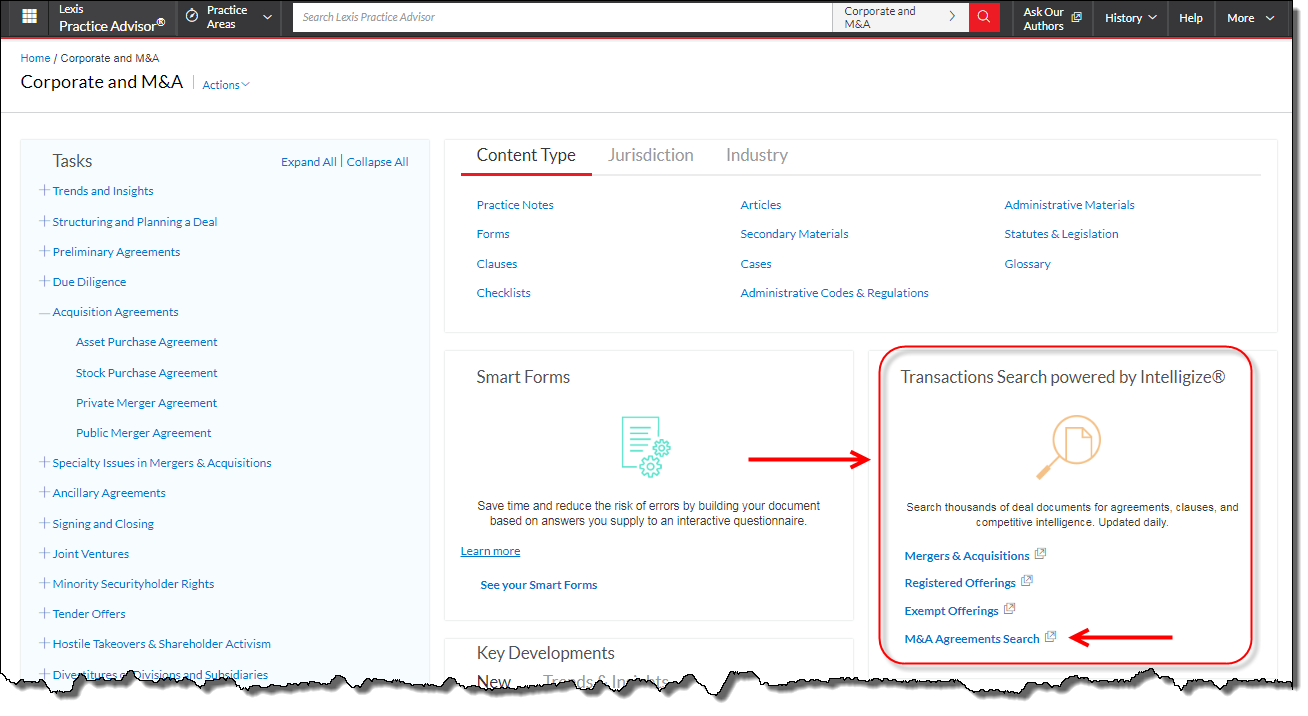Image resolution: width=1308 pixels, height=716 pixels.
Task: Click external link icon beside Registered Offerings
Action: (x=1027, y=581)
